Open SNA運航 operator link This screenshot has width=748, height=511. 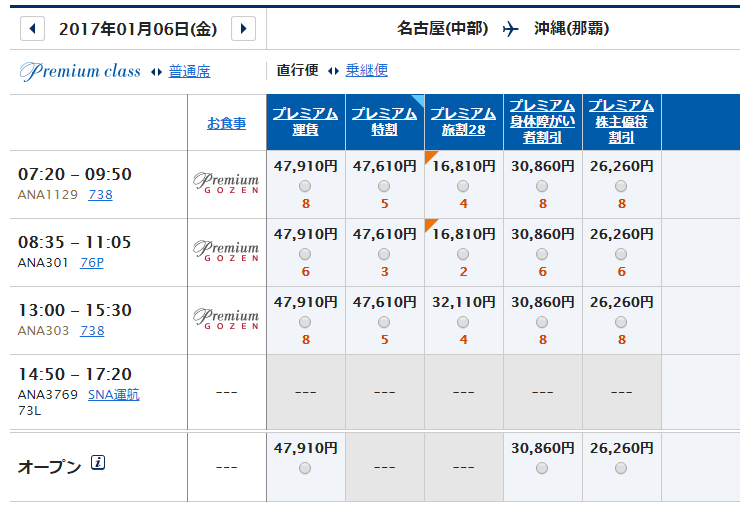point(114,395)
